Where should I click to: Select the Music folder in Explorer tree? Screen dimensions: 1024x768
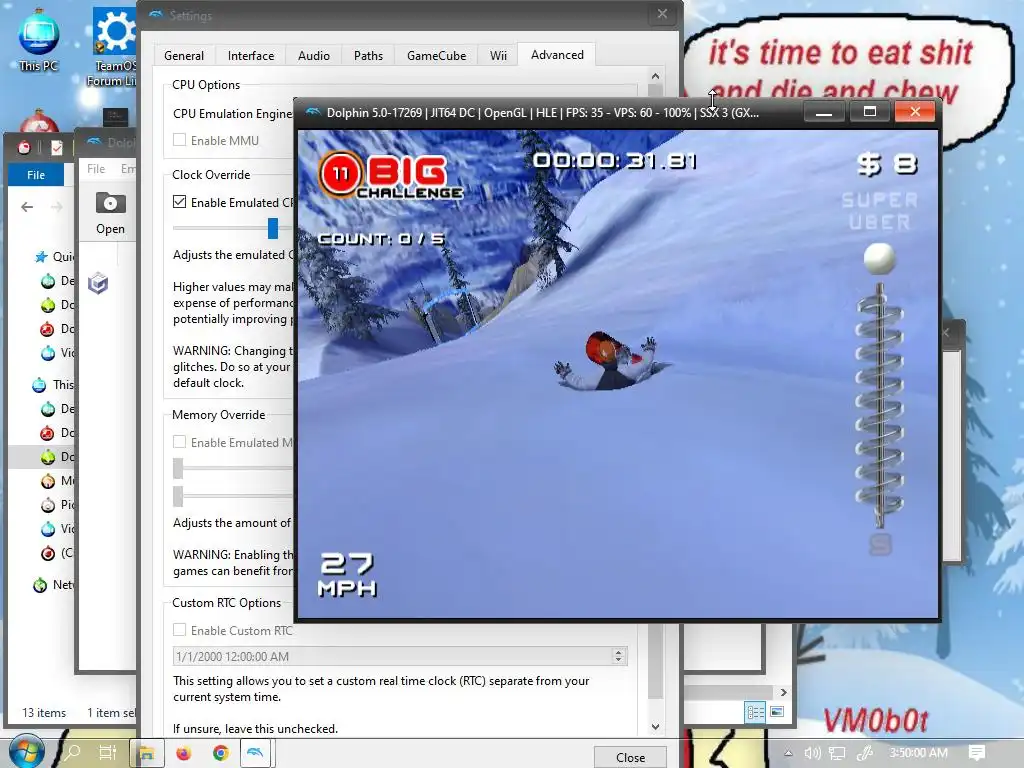point(57,481)
